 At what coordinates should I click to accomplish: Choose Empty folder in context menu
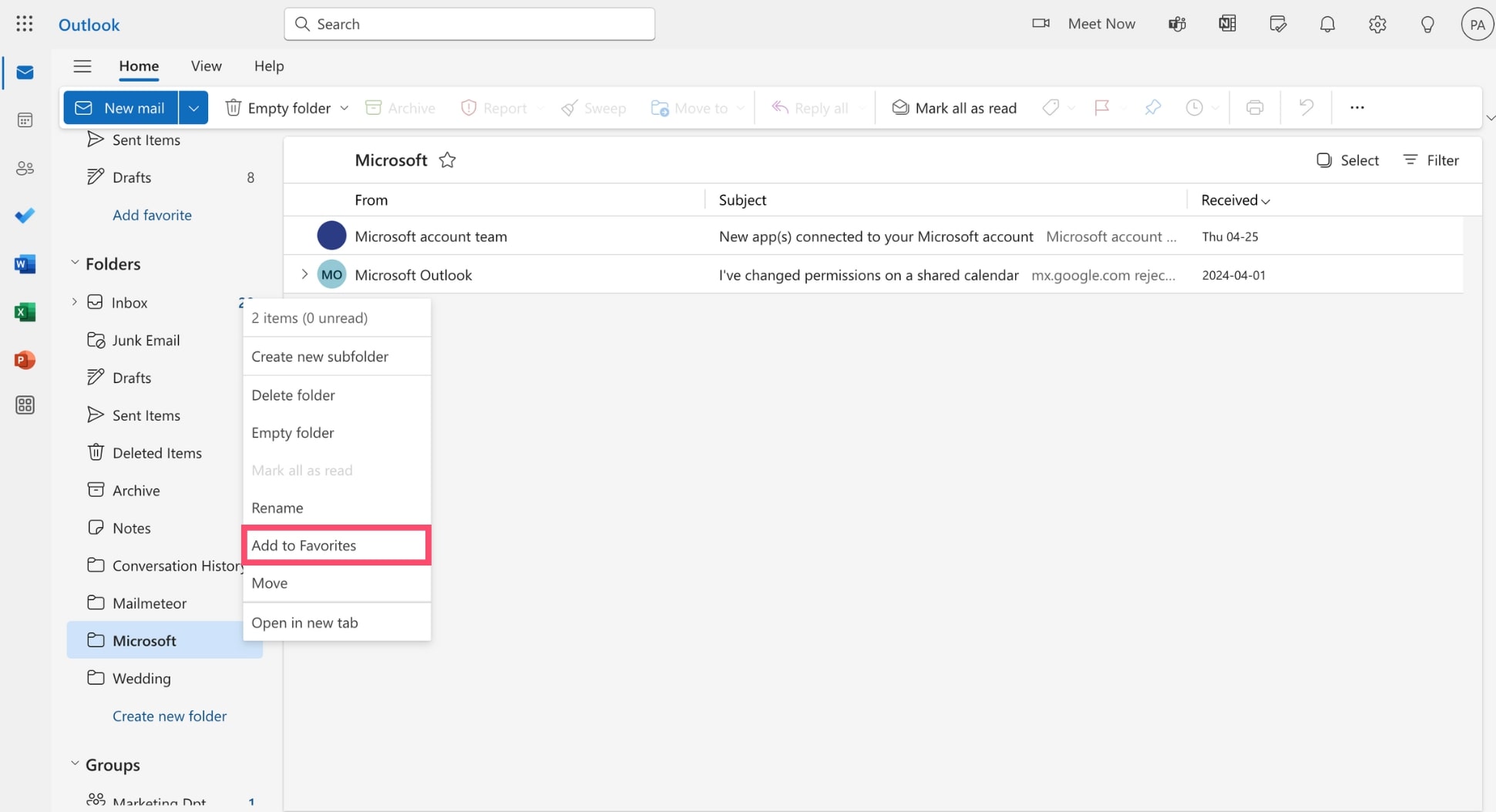coord(337,433)
